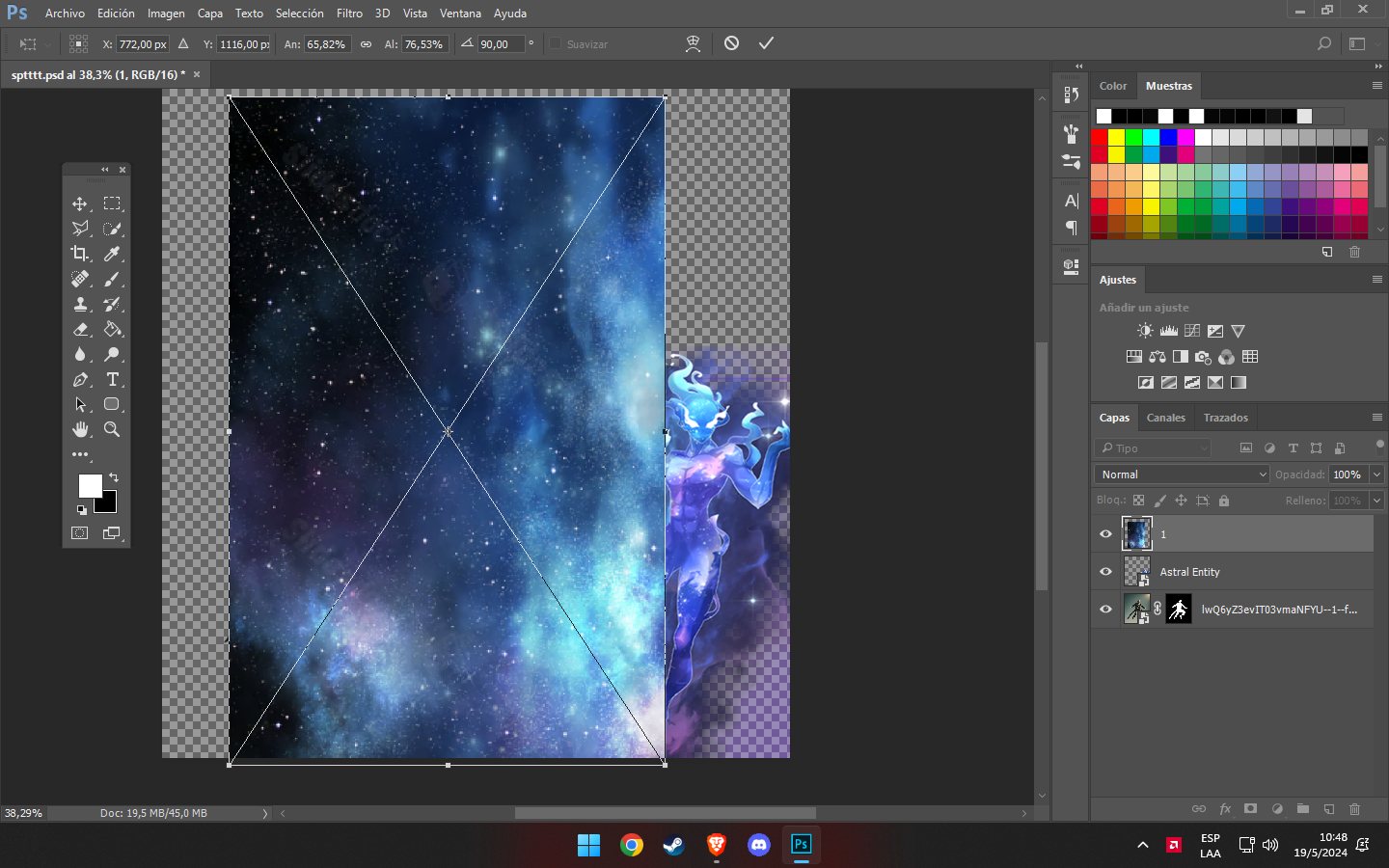Toggle the Suavizar checkbox

(x=556, y=43)
